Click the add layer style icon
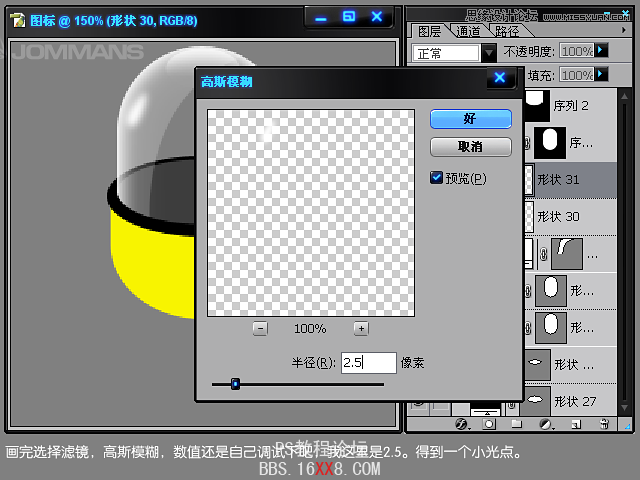Image resolution: width=640 pixels, height=480 pixels. click(x=463, y=424)
